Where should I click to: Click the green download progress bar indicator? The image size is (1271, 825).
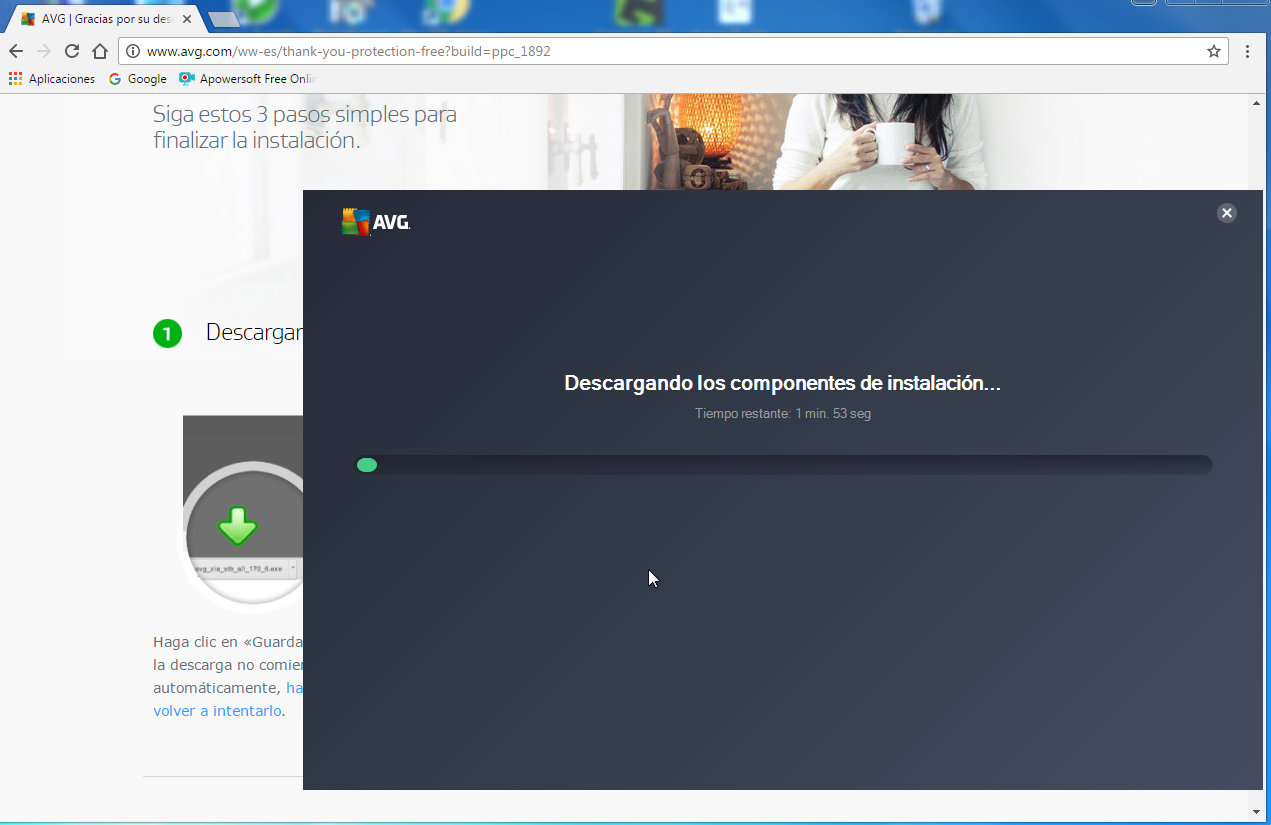367,465
